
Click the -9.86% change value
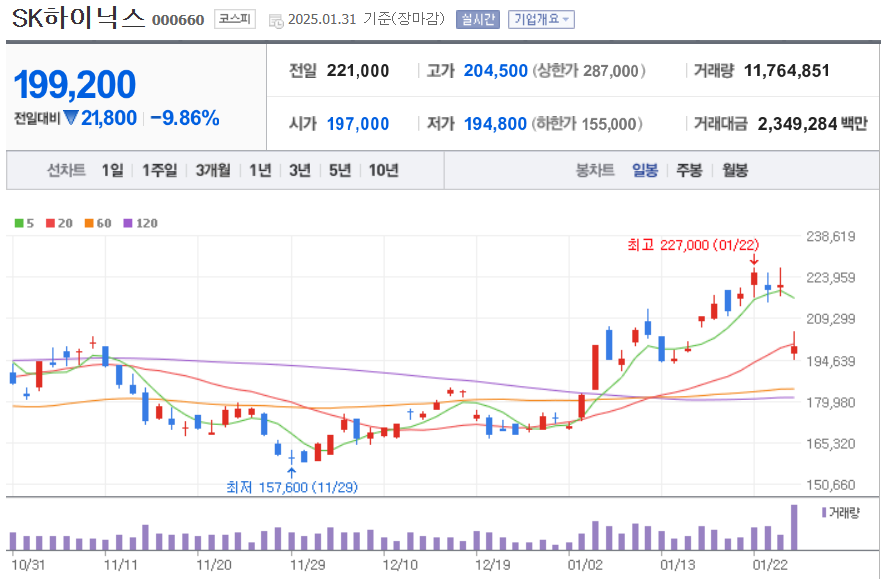click(x=185, y=118)
